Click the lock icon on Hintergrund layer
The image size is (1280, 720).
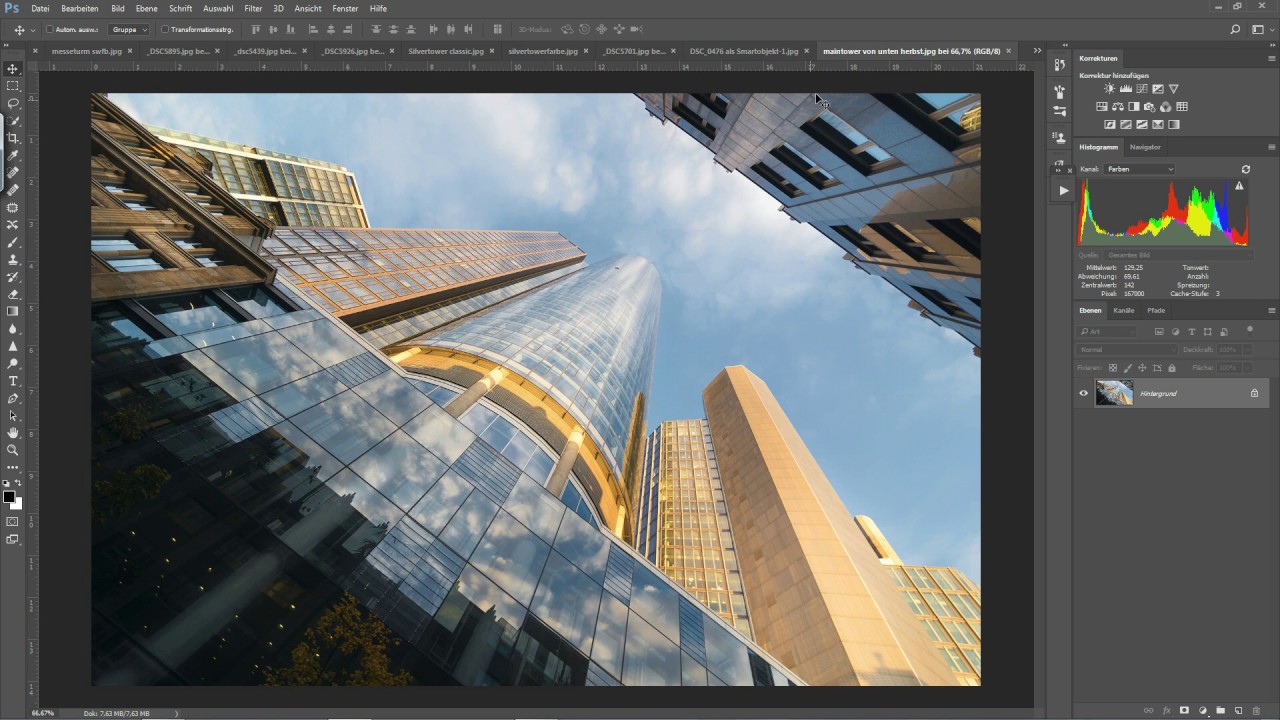1254,393
